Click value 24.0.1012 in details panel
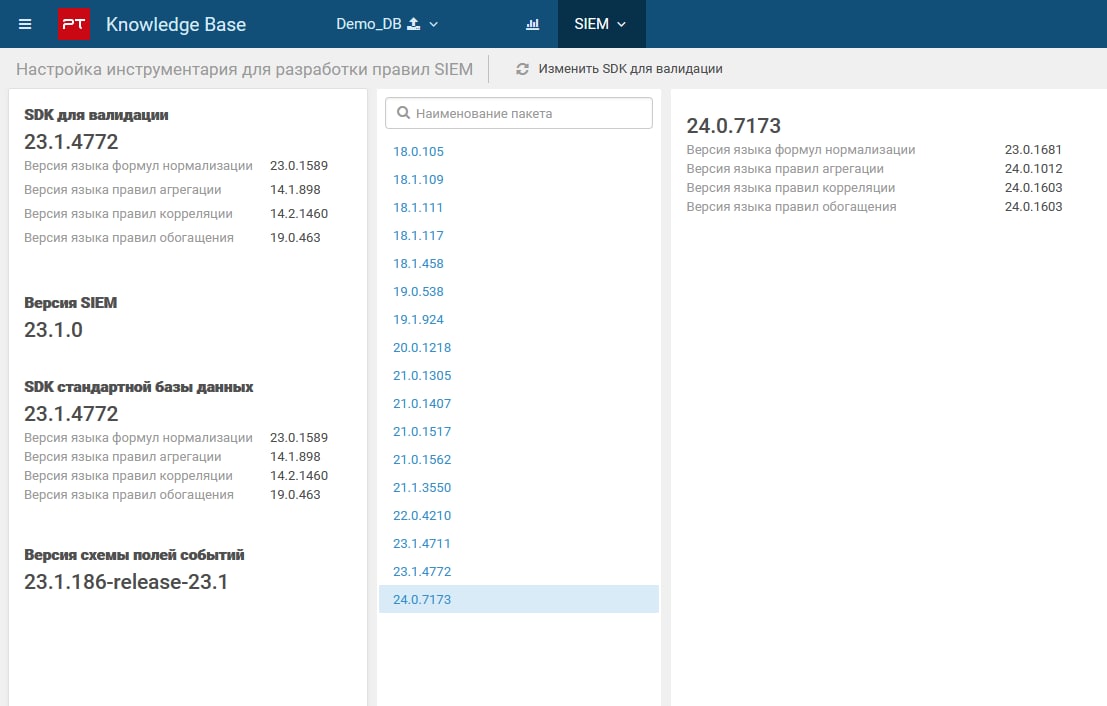Screen dimensions: 1107x706 coord(1034,169)
